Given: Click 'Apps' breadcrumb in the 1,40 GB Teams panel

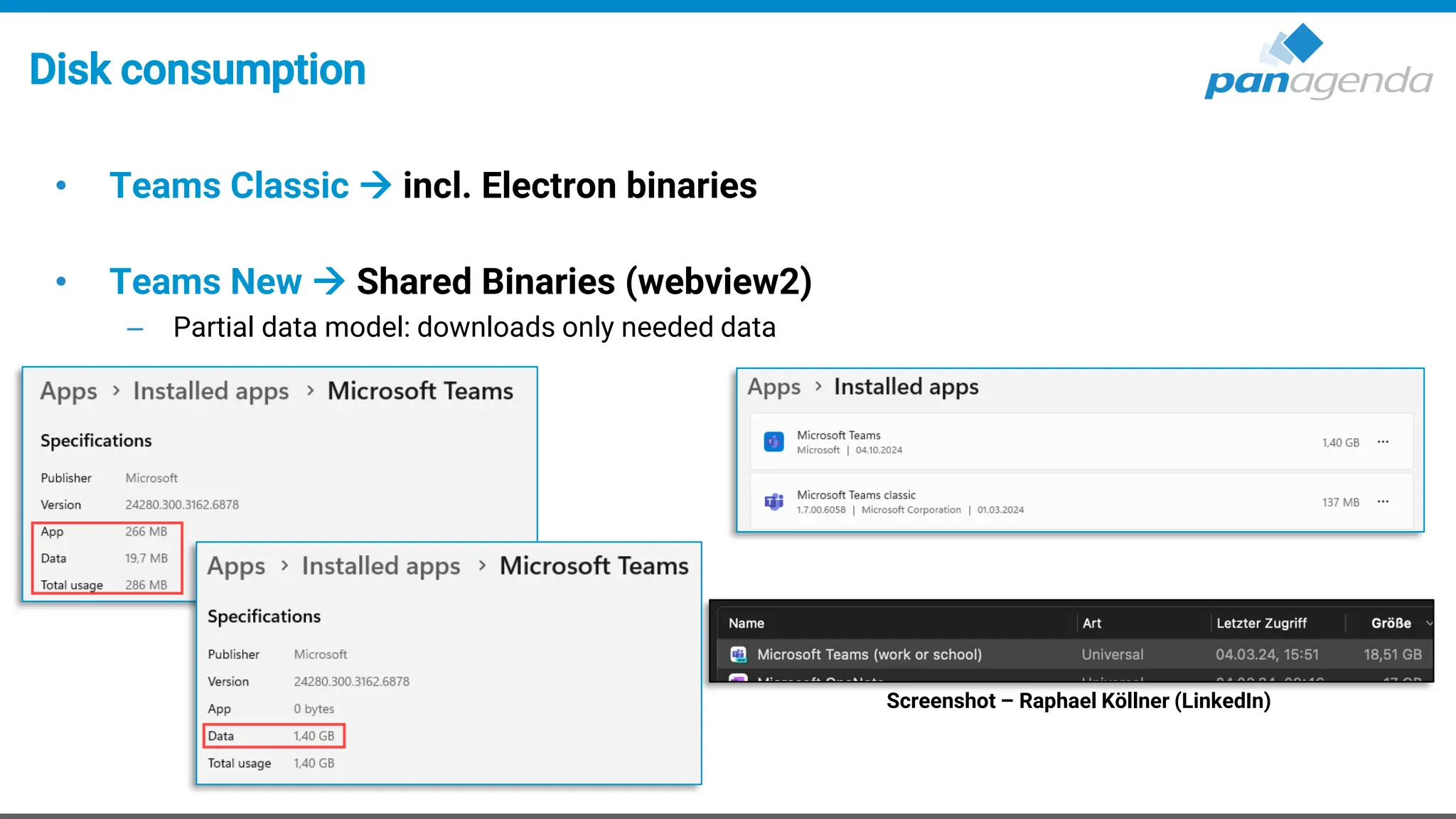Looking at the screenshot, I should [x=236, y=566].
